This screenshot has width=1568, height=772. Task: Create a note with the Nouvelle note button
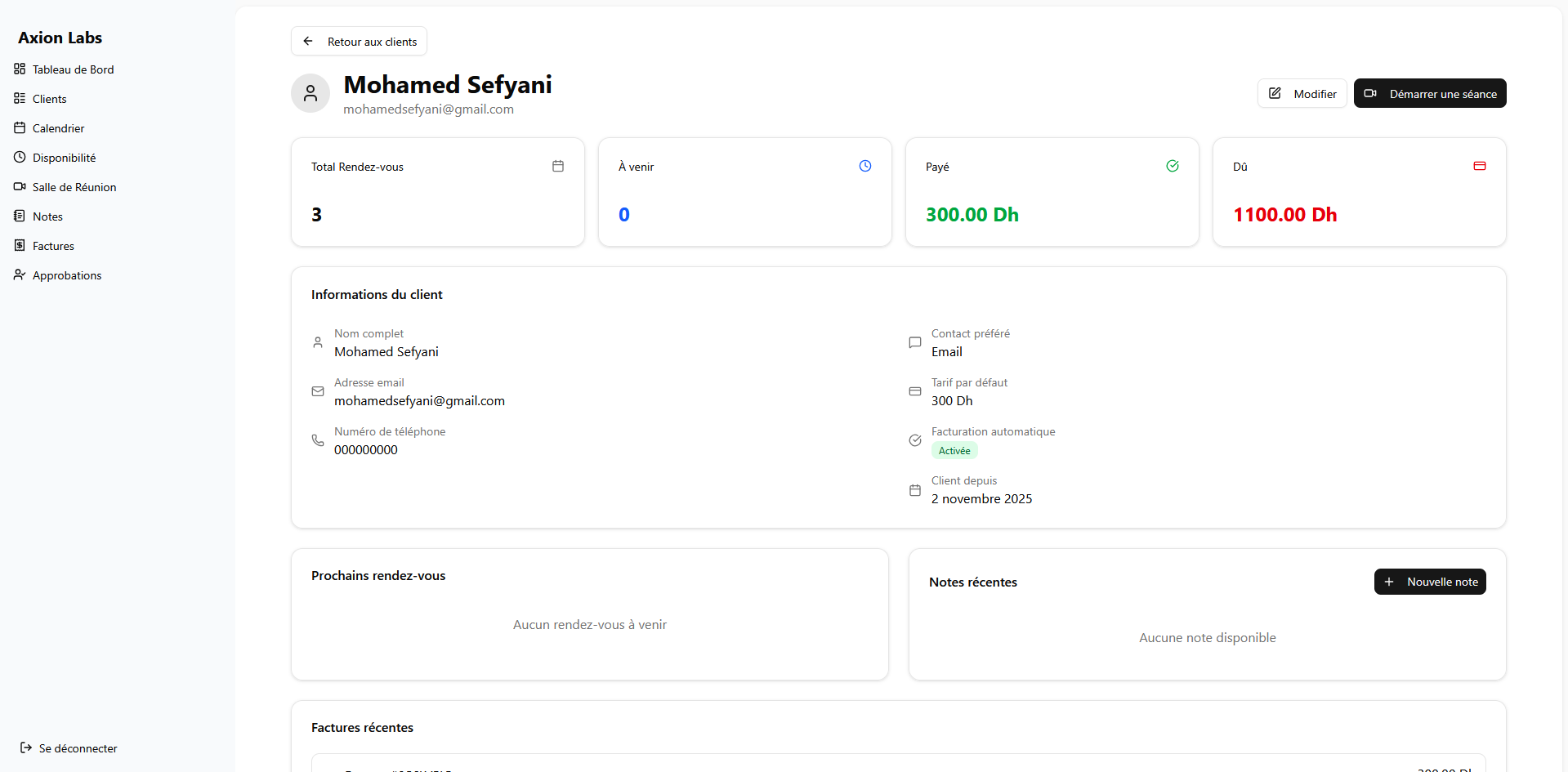coord(1428,581)
